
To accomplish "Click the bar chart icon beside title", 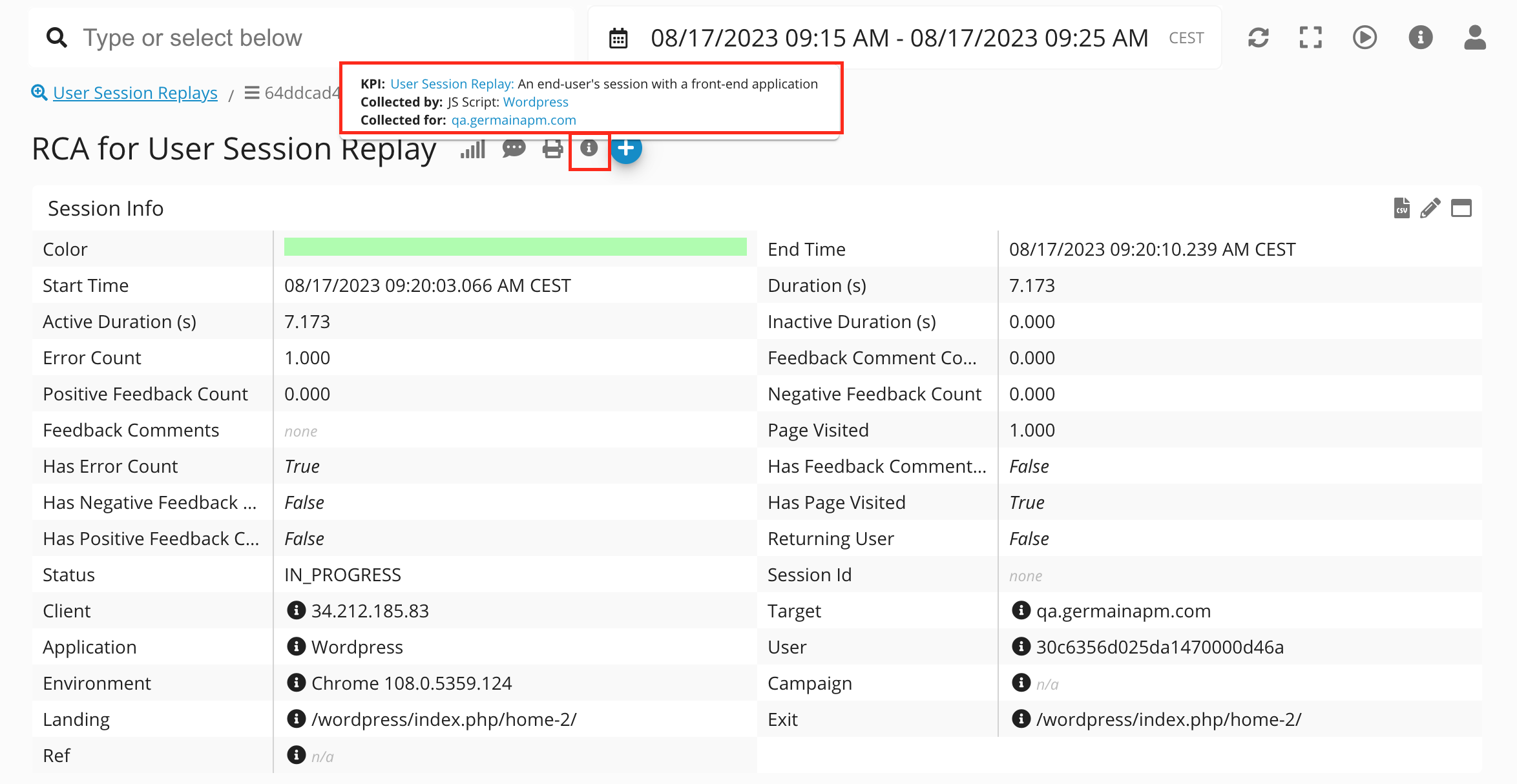I will (473, 149).
